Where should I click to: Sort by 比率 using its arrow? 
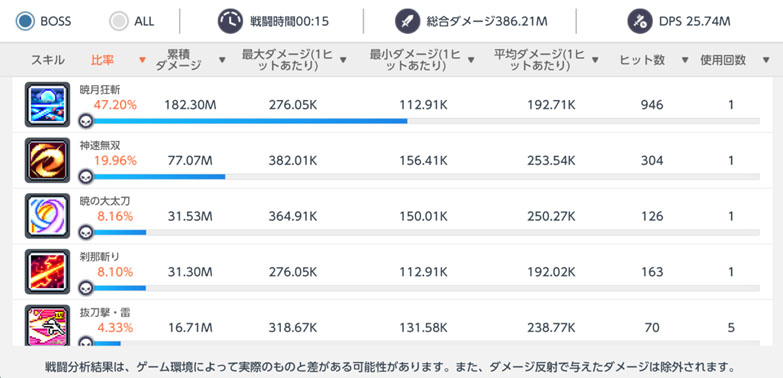(142, 60)
